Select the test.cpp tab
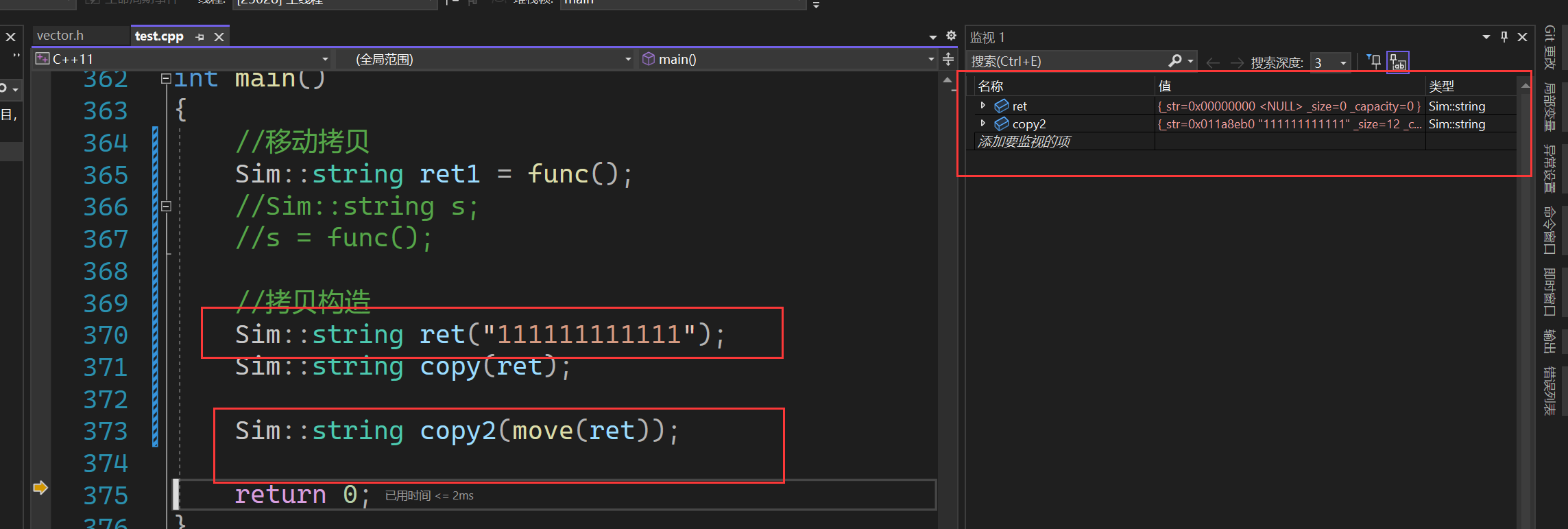This screenshot has width=1568, height=529. 159,36
